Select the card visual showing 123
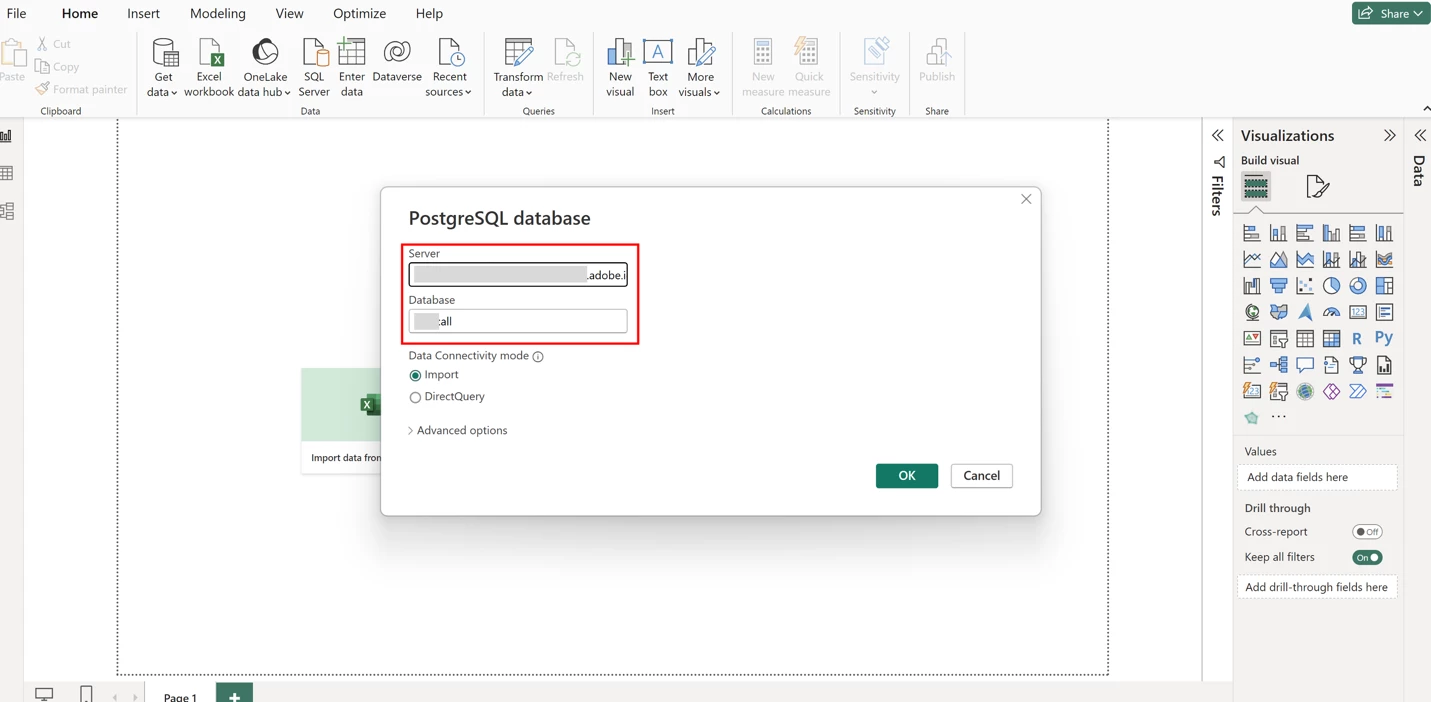1431x702 pixels. click(1358, 312)
